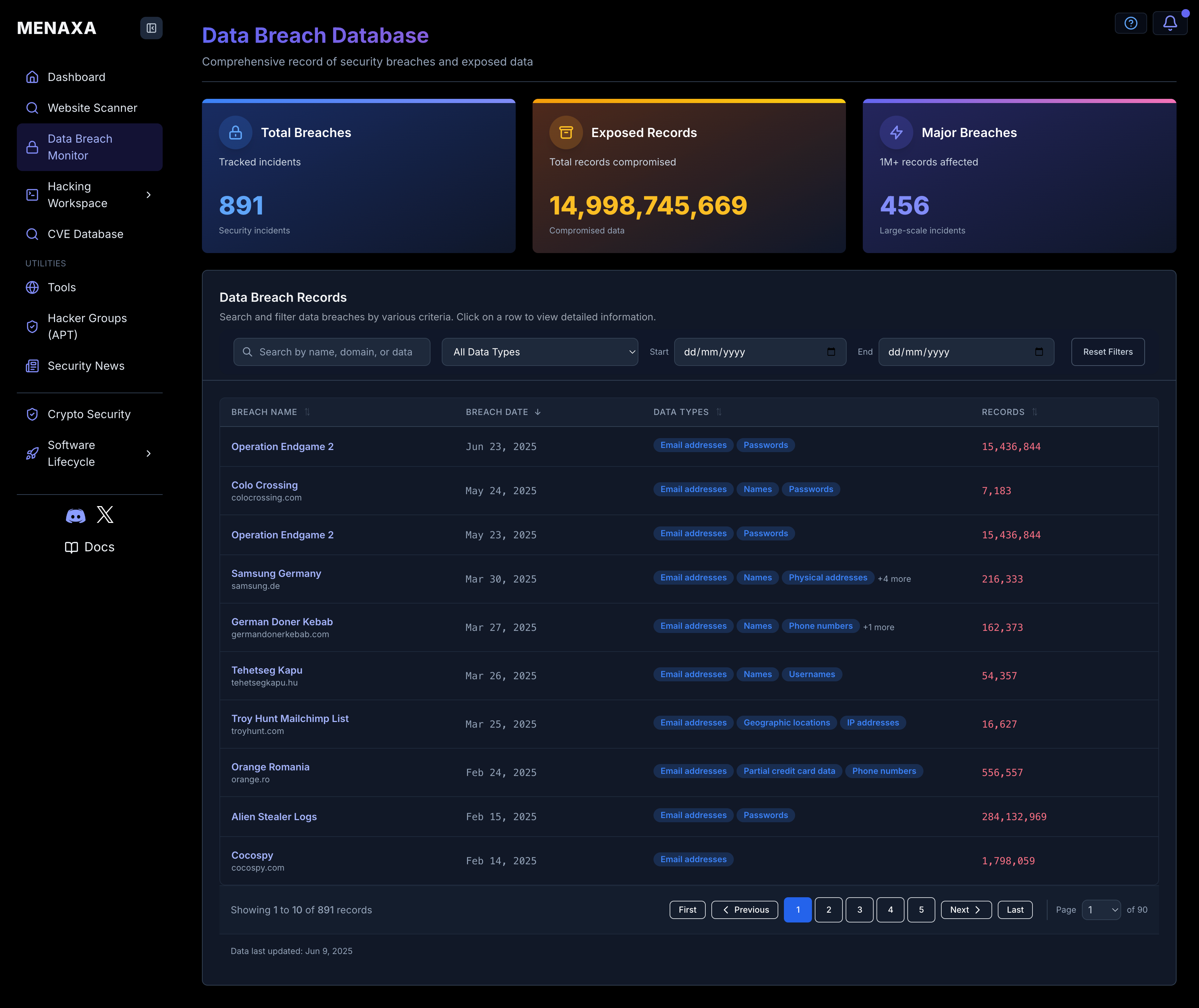Open the Discord community icon
The image size is (1199, 1008).
coord(75,516)
